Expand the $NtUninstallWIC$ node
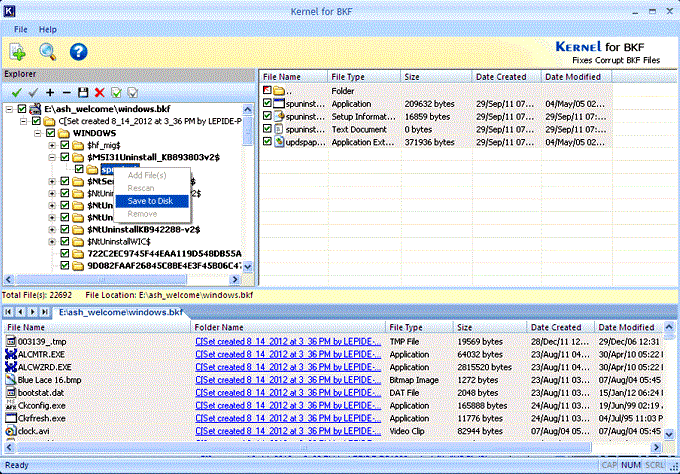The width and height of the screenshot is (680, 474). [x=52, y=242]
